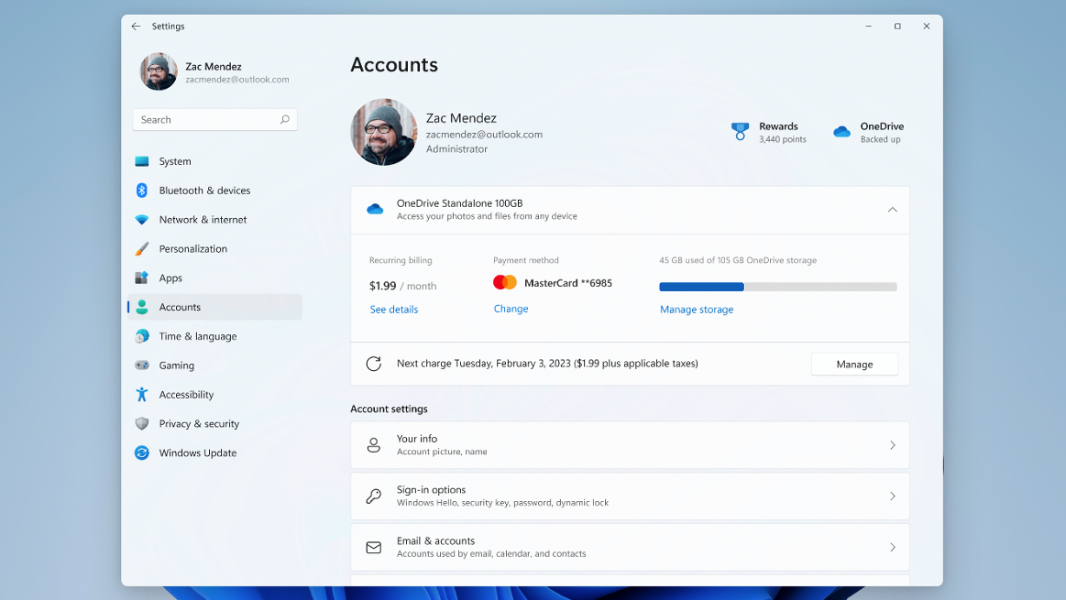Select Time & language in sidebar
The image size is (1066, 600).
click(197, 337)
